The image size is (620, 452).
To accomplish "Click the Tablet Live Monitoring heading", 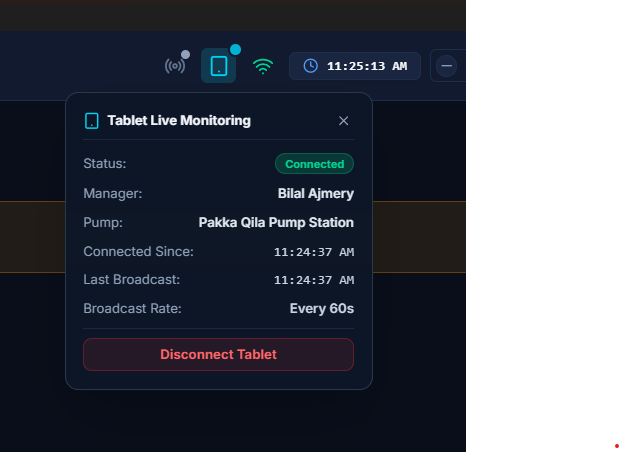I will (179, 121).
